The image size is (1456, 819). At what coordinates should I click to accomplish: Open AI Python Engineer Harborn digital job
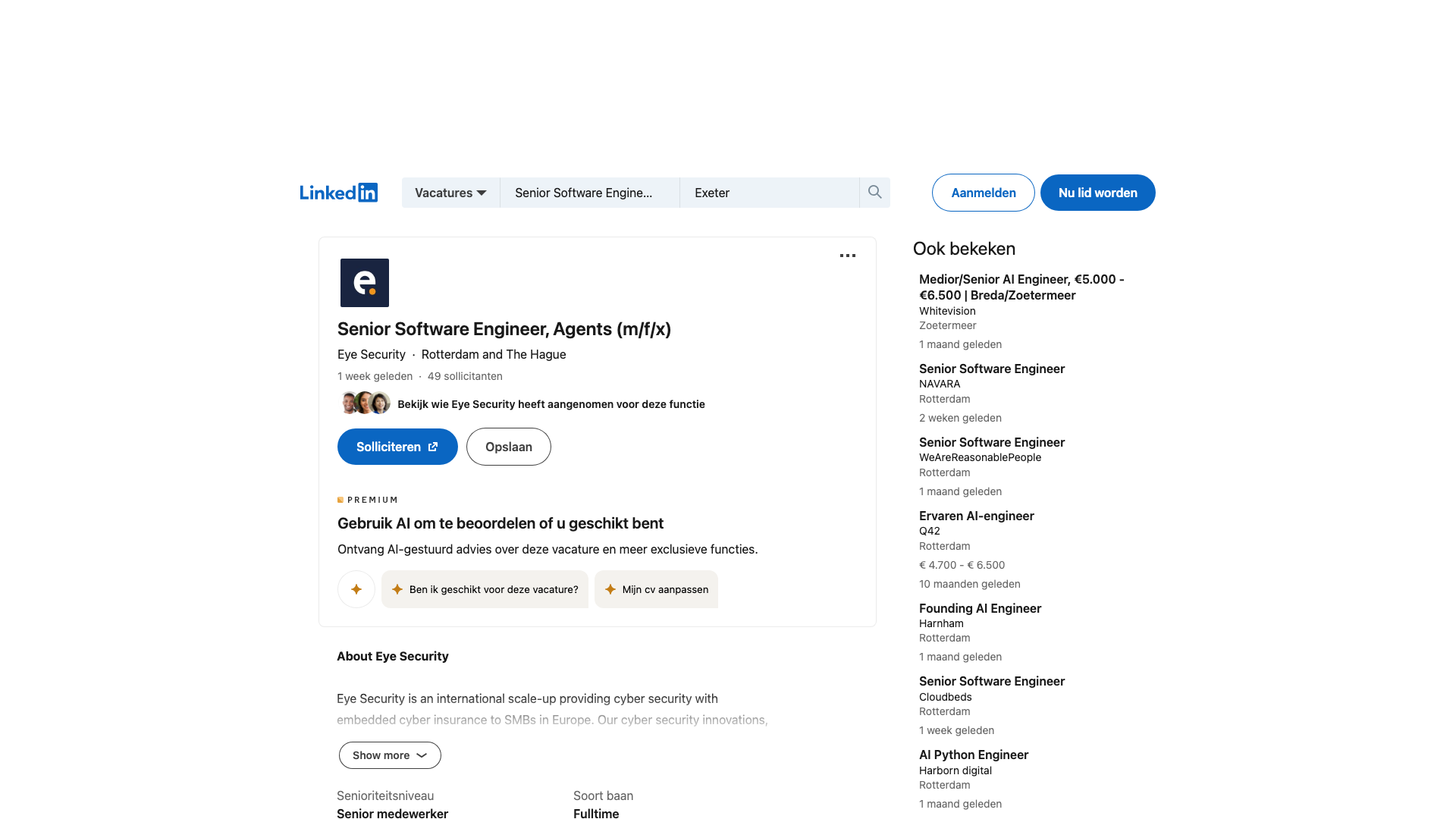pyautogui.click(x=974, y=755)
